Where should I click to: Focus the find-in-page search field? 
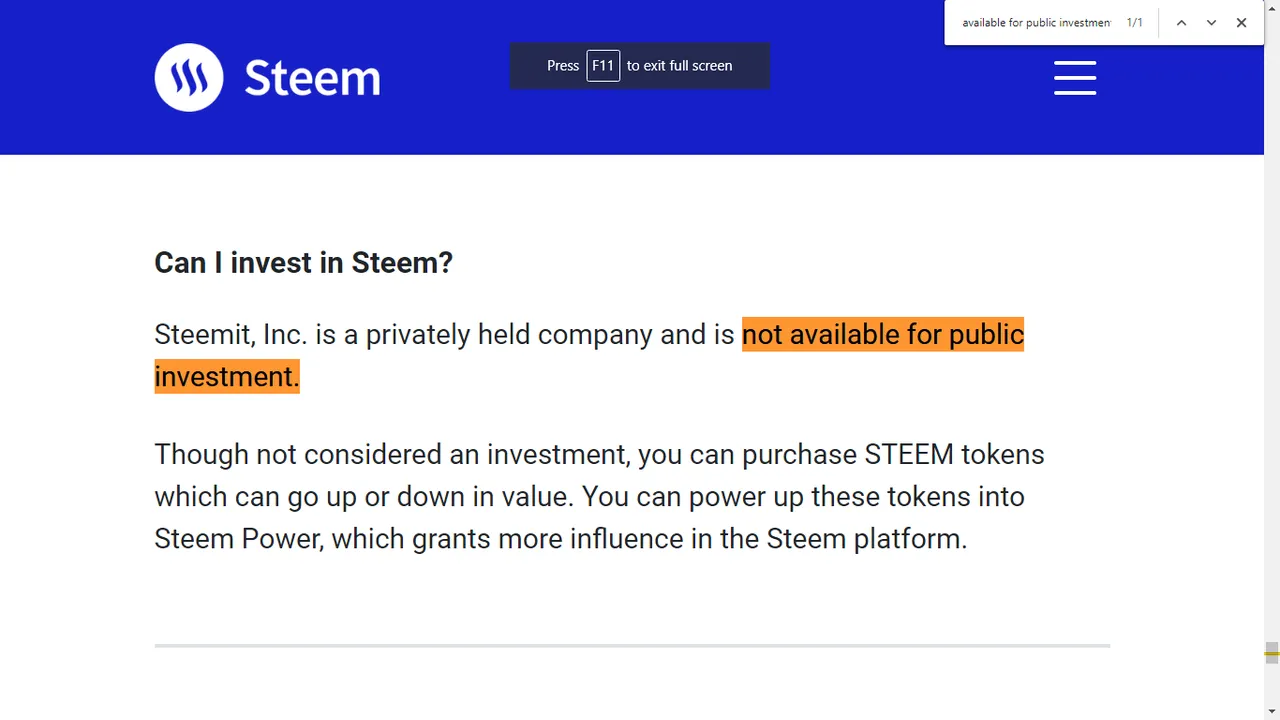[1036, 22]
